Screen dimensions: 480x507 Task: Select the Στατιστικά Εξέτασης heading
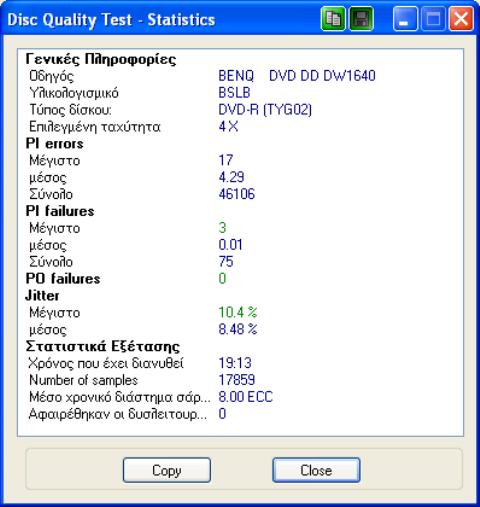(x=103, y=347)
